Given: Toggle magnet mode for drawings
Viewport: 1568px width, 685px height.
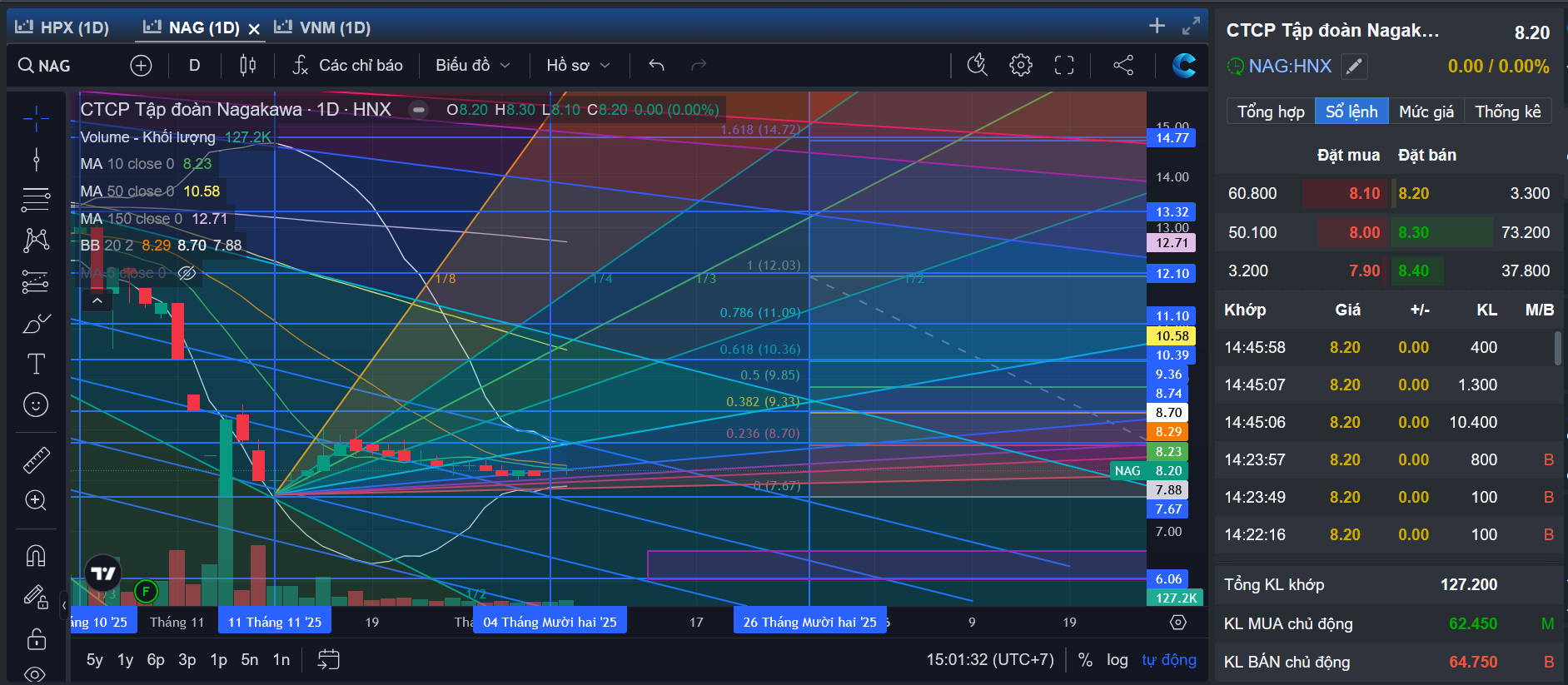Looking at the screenshot, I should click(x=36, y=555).
